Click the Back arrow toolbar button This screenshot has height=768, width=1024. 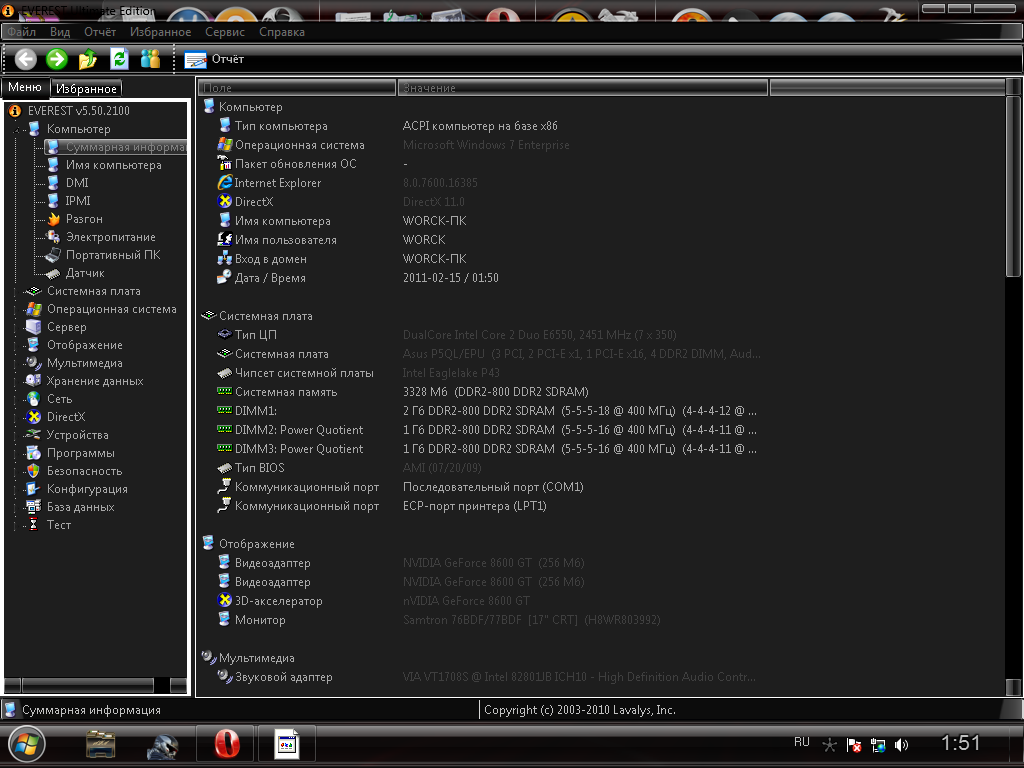tap(25, 59)
